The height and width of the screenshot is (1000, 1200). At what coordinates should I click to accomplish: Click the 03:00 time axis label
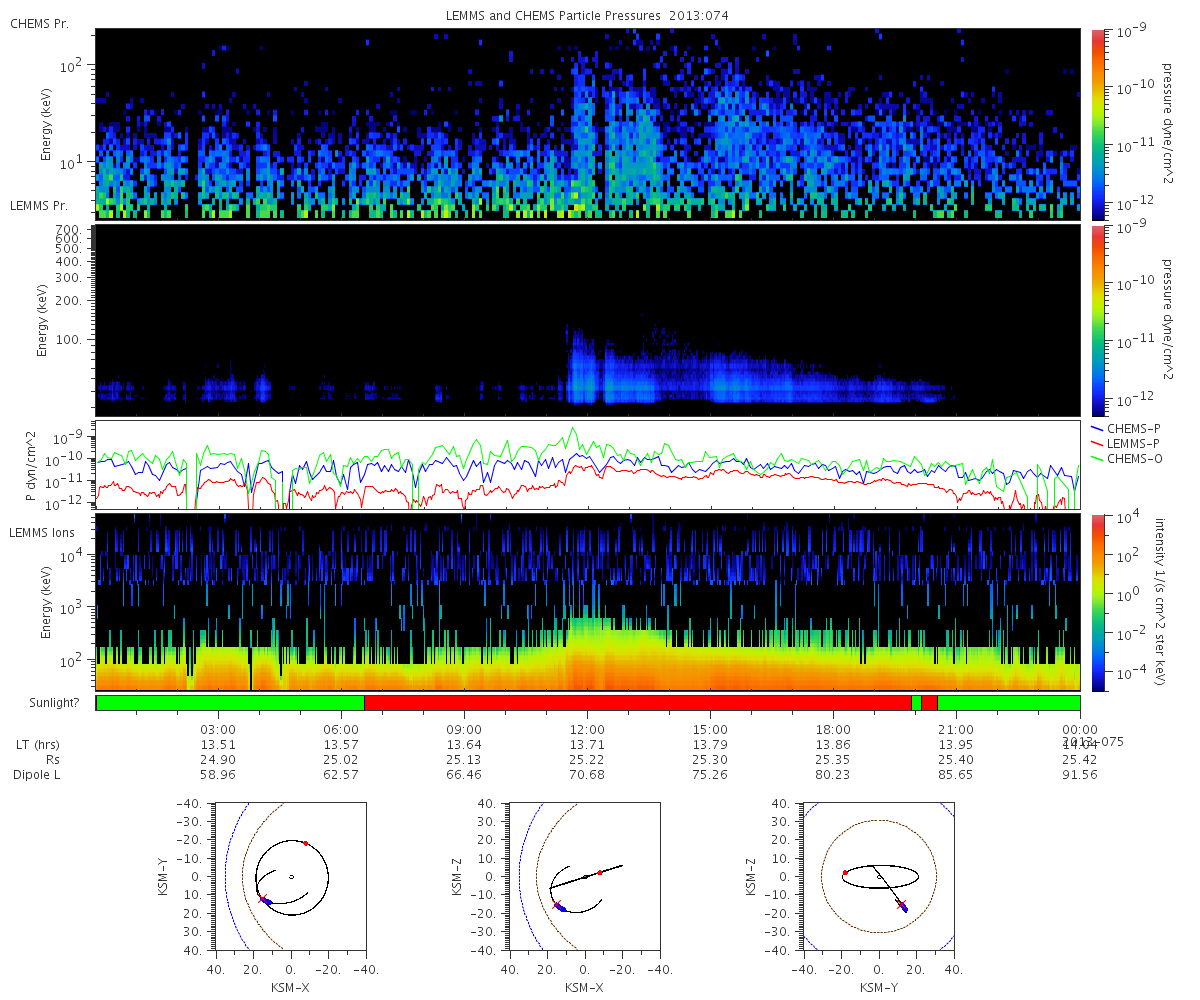(218, 729)
